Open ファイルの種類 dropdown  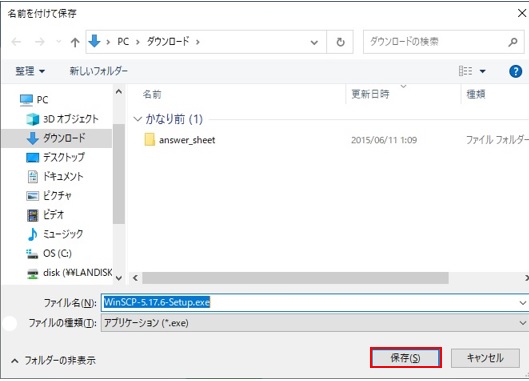click(x=314, y=323)
